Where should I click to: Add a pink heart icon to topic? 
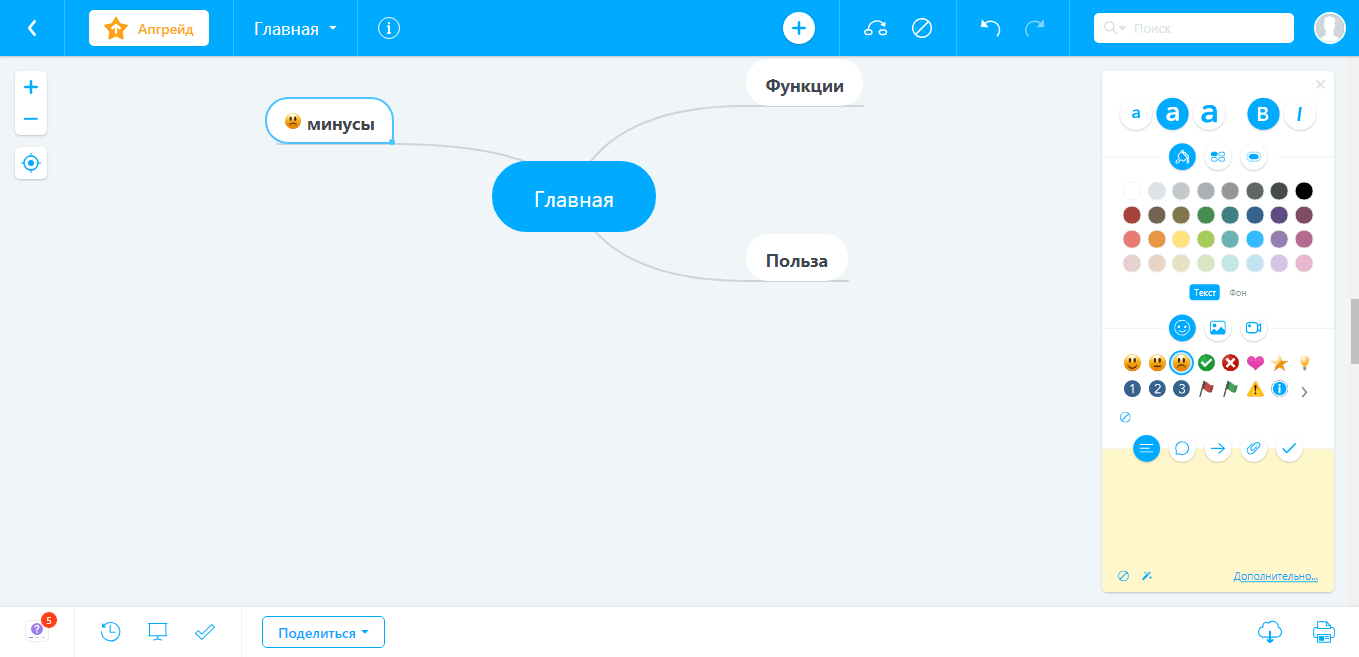coord(1255,363)
